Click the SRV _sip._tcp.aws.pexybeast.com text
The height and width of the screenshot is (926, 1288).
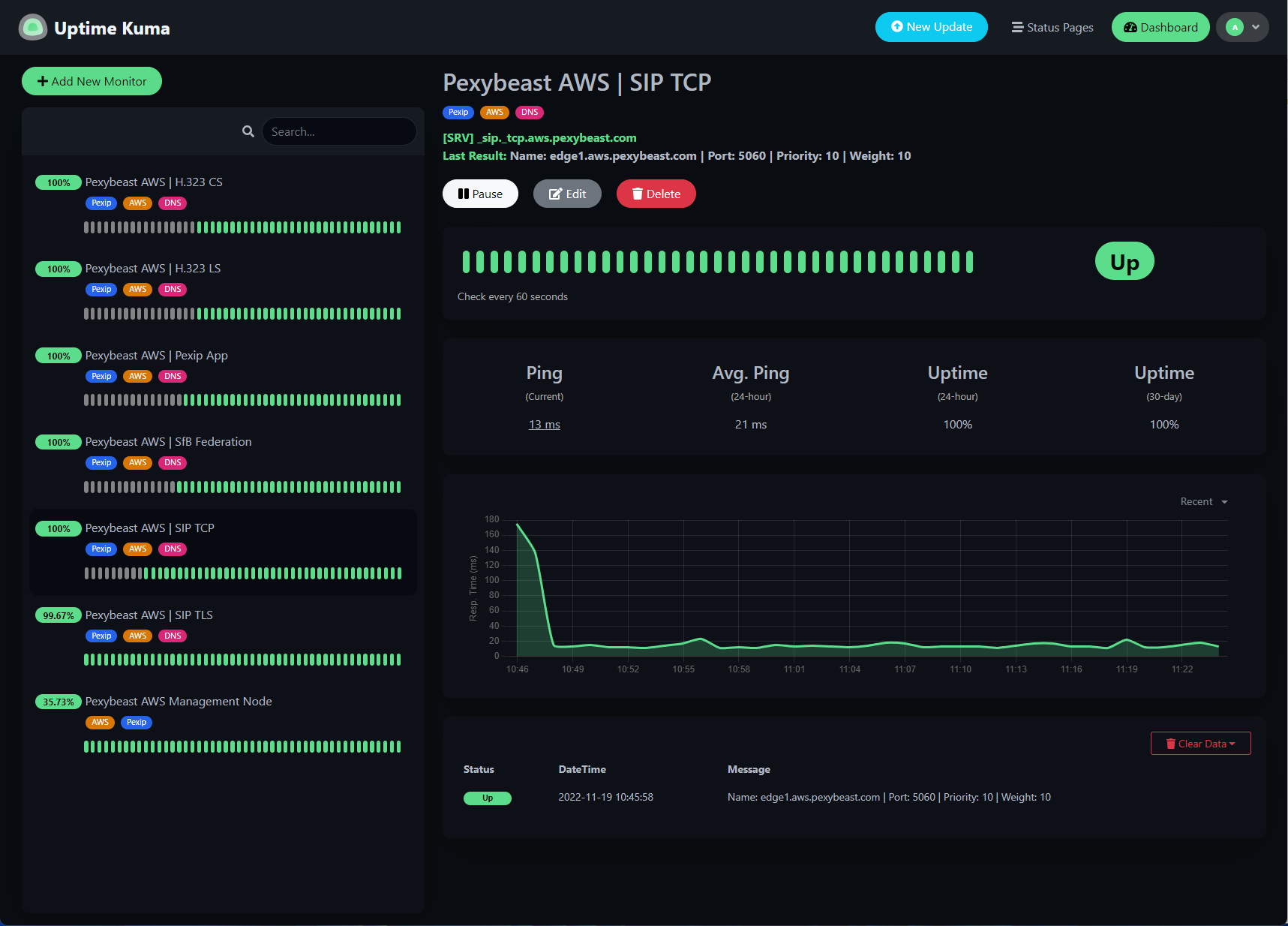539,137
